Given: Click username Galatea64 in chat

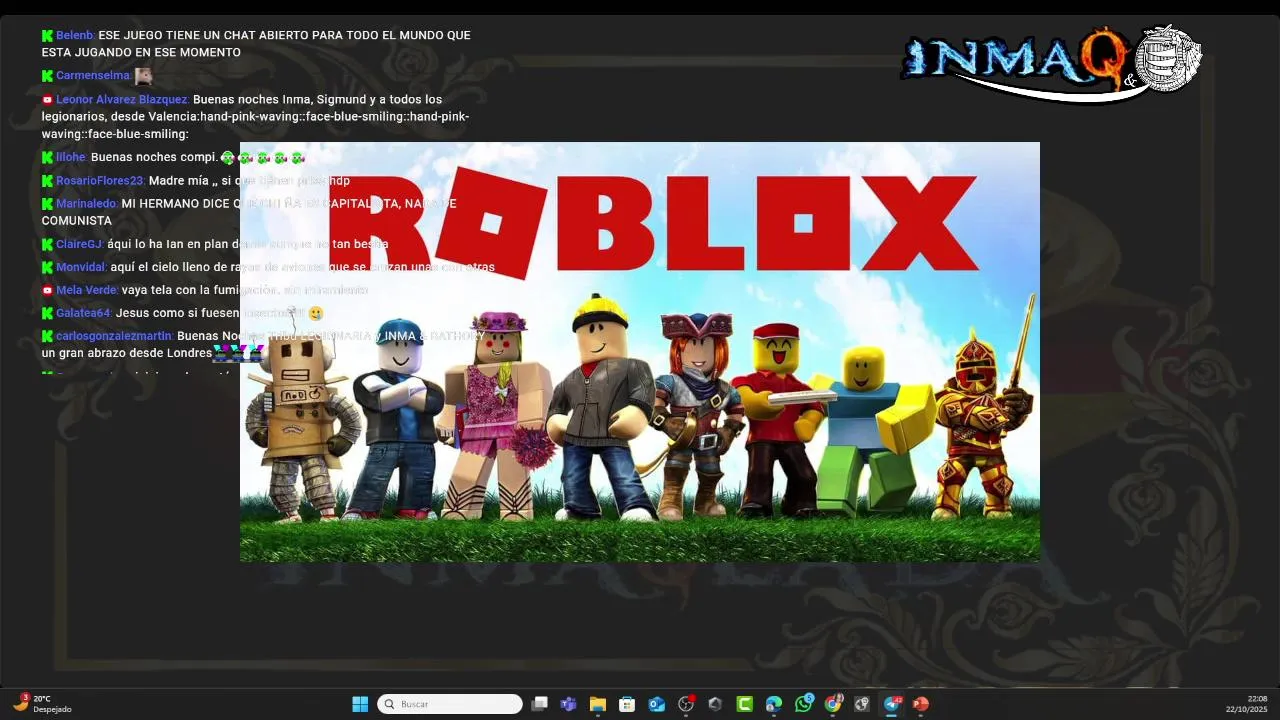Looking at the screenshot, I should pyautogui.click(x=84, y=313).
